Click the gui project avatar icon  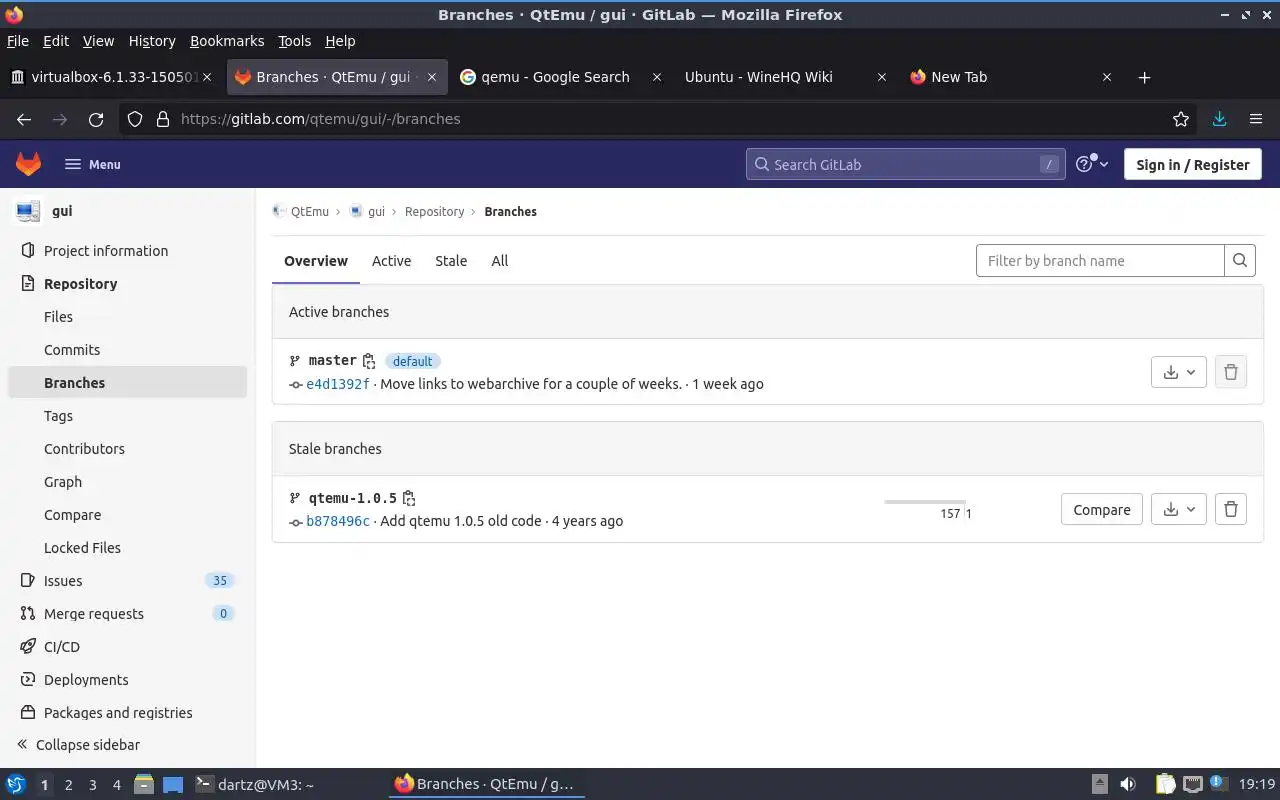[x=28, y=211]
